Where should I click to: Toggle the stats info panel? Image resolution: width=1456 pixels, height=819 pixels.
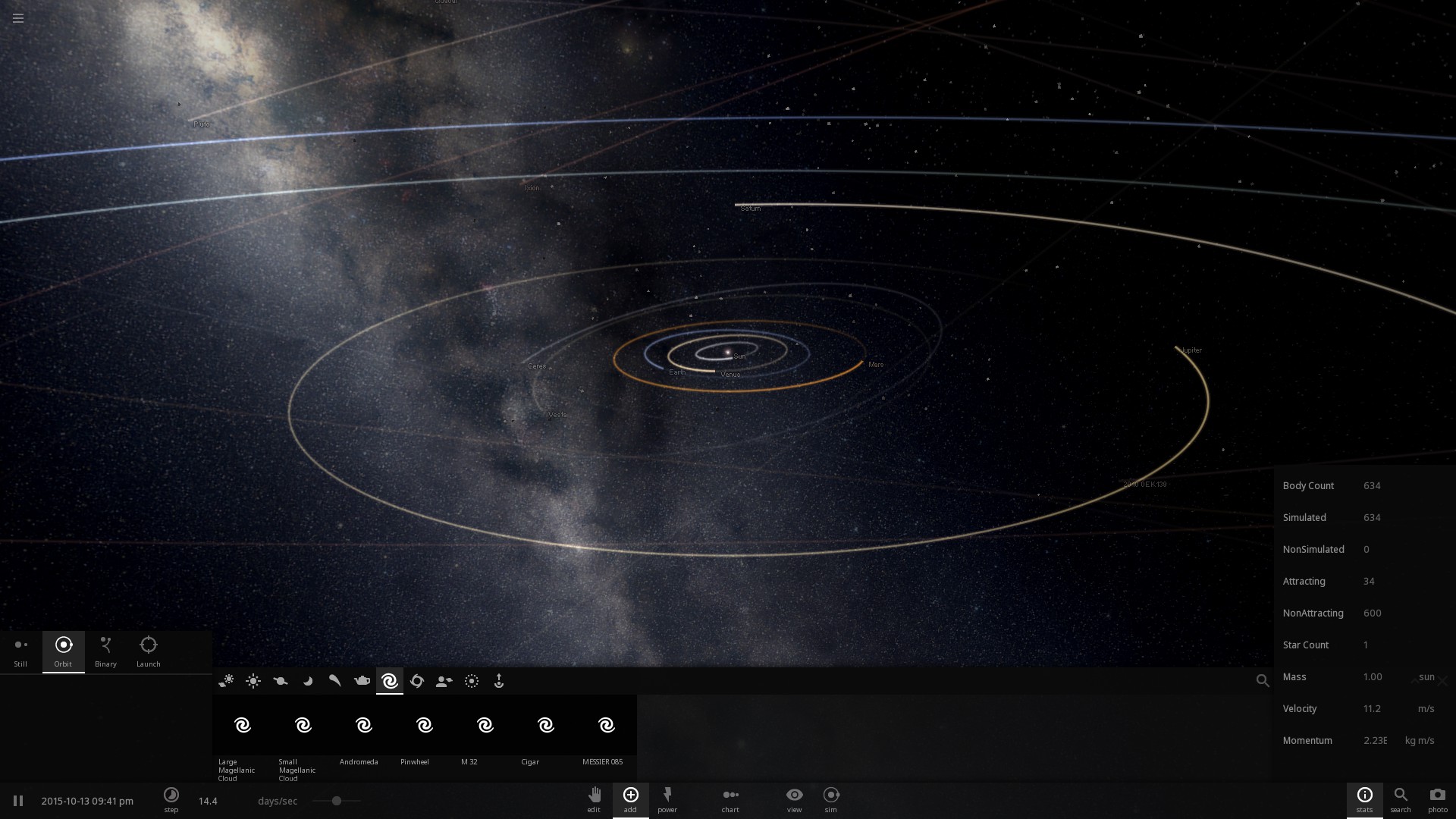1365,800
